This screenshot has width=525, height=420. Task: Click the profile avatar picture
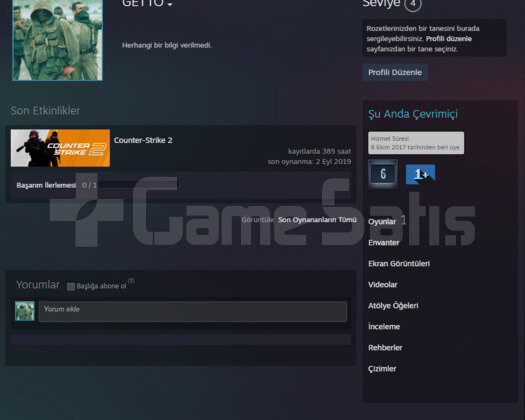57,40
